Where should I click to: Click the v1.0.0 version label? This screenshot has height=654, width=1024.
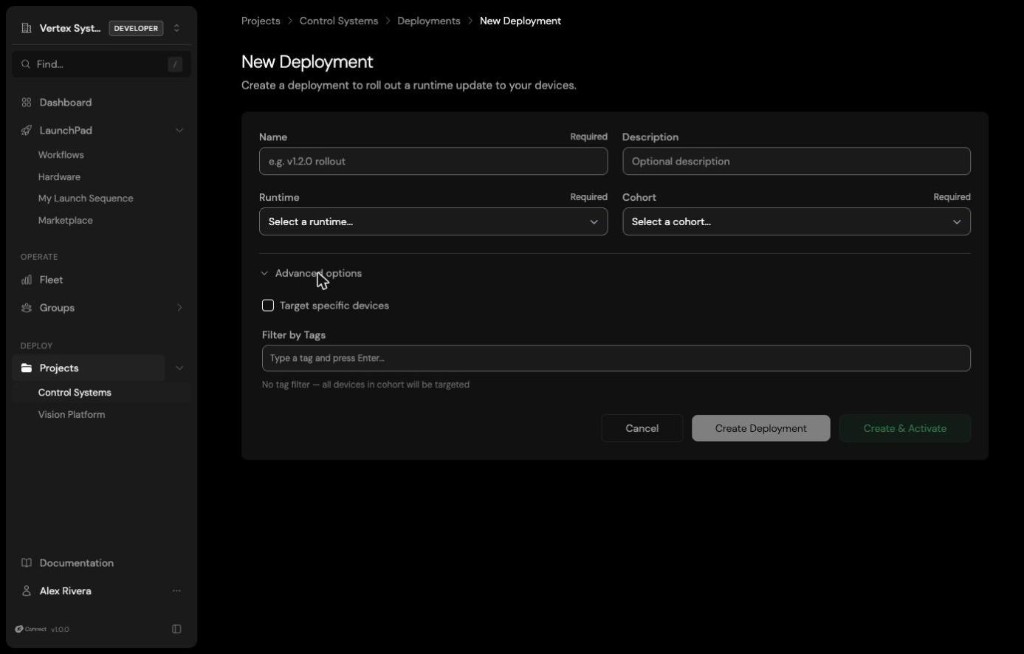[60, 630]
